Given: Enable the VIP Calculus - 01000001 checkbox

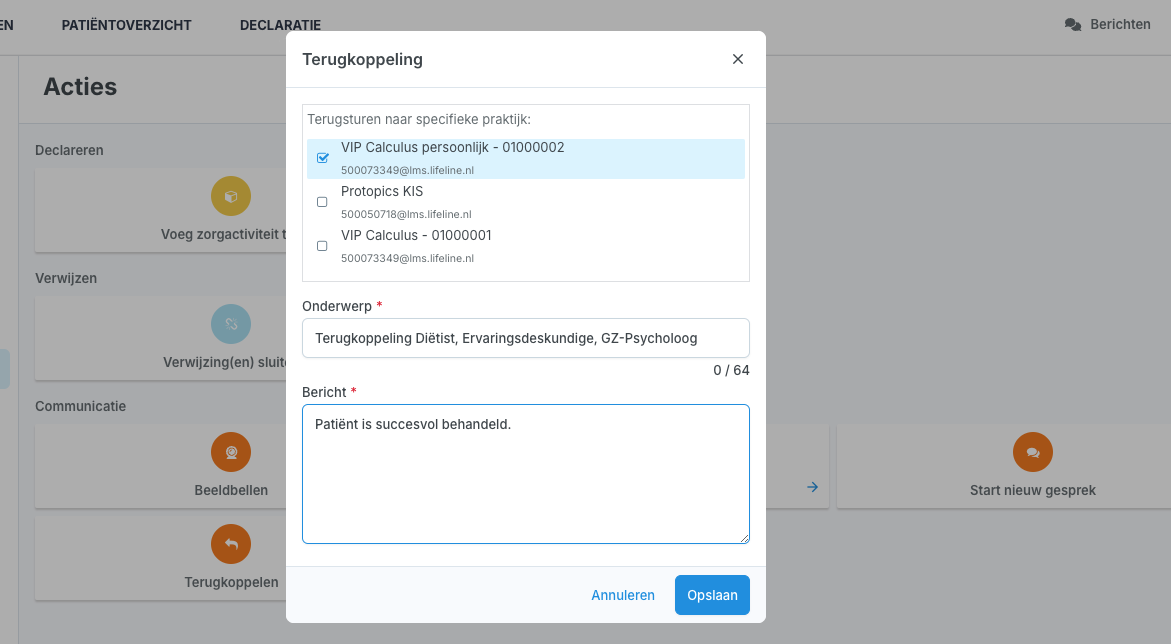Looking at the screenshot, I should click(322, 246).
